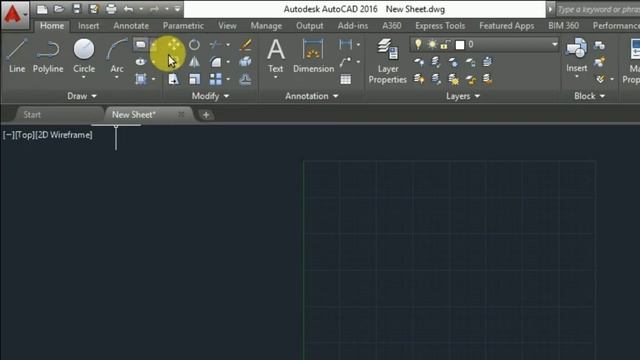Viewport: 640px width, 360px height.
Task: Insert a Table from Annotation panel
Action: 346,79
